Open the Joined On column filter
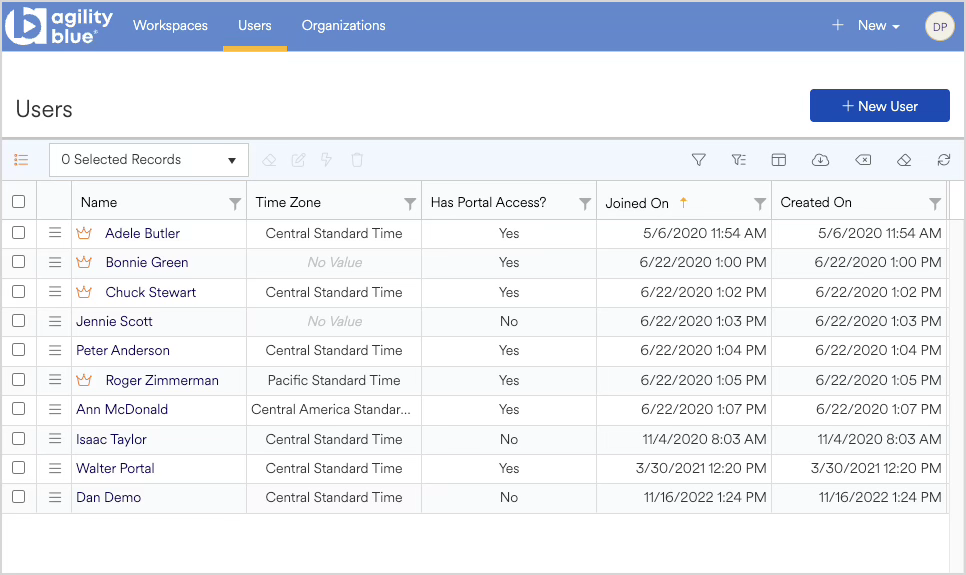The width and height of the screenshot is (966, 575). [x=760, y=203]
